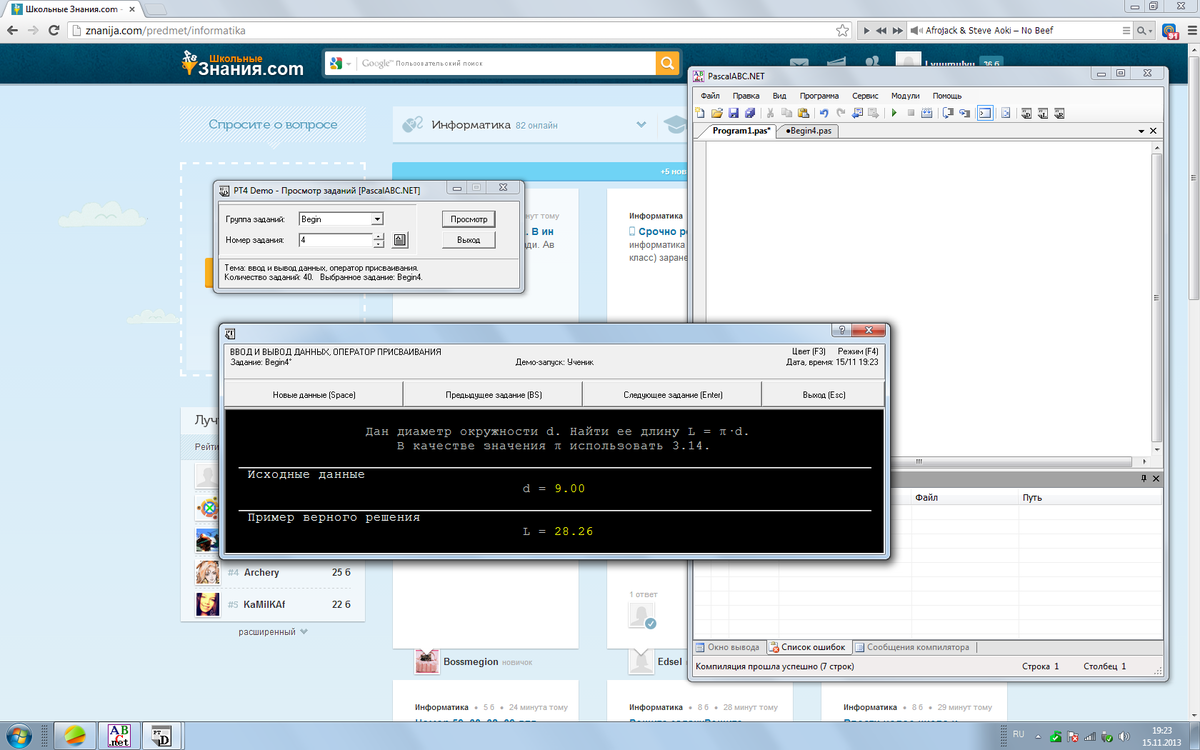Switch to Begin4.pas tab
Screen dimensions: 1200x750
tap(809, 131)
